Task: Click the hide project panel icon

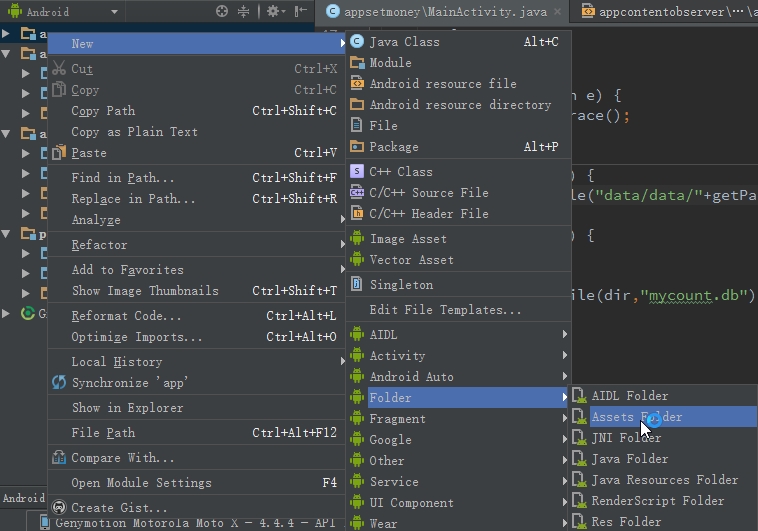Action: click(x=301, y=11)
